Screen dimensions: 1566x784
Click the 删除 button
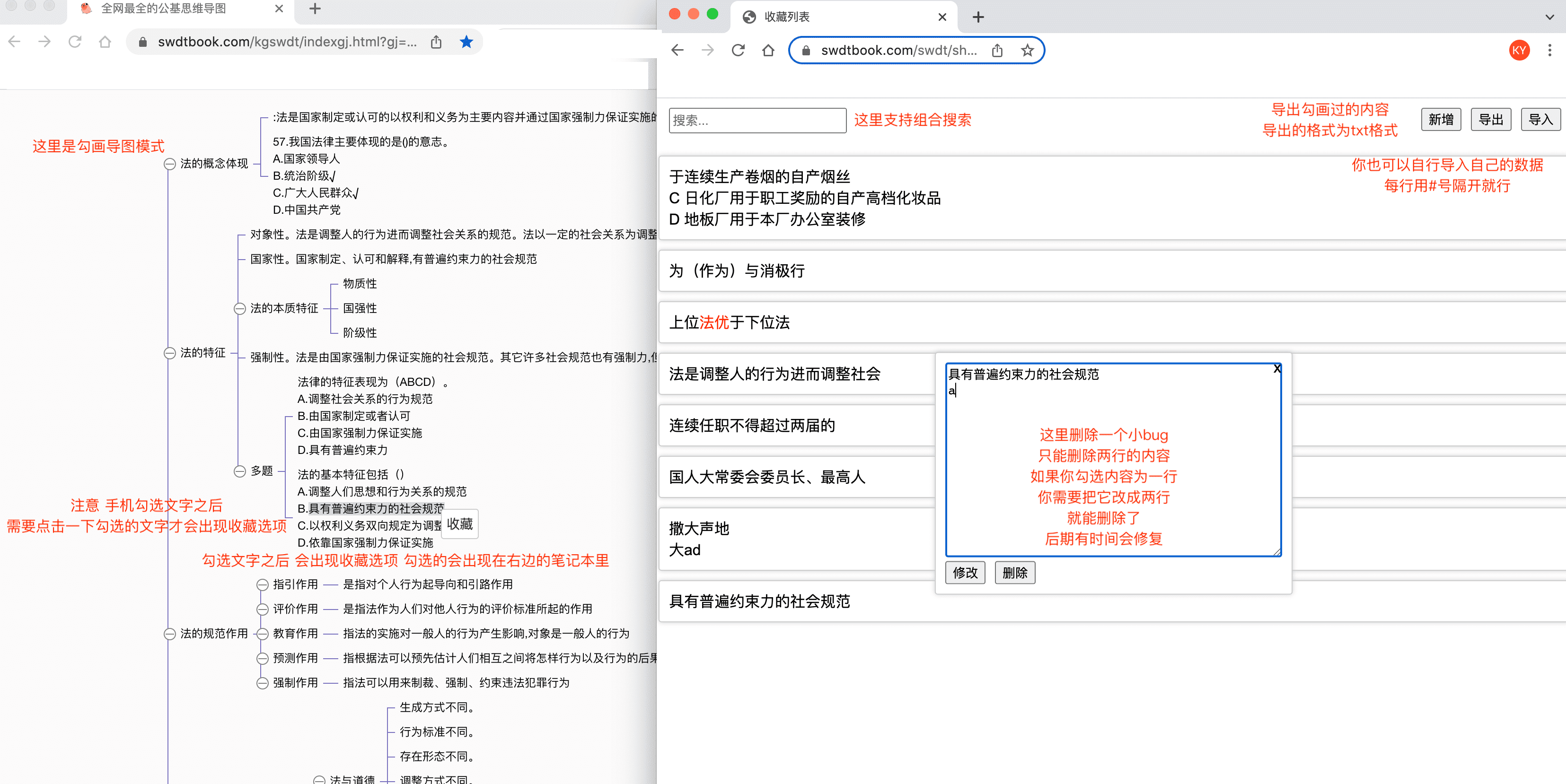click(x=1015, y=573)
